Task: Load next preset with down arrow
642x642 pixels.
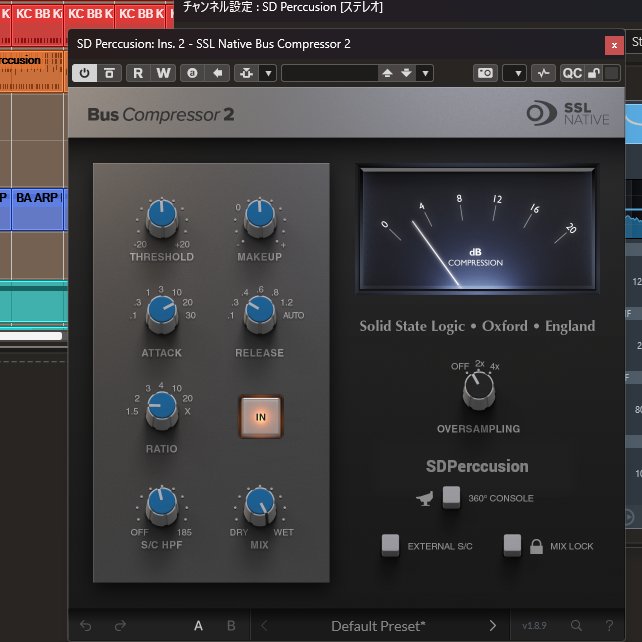Action: (407, 73)
